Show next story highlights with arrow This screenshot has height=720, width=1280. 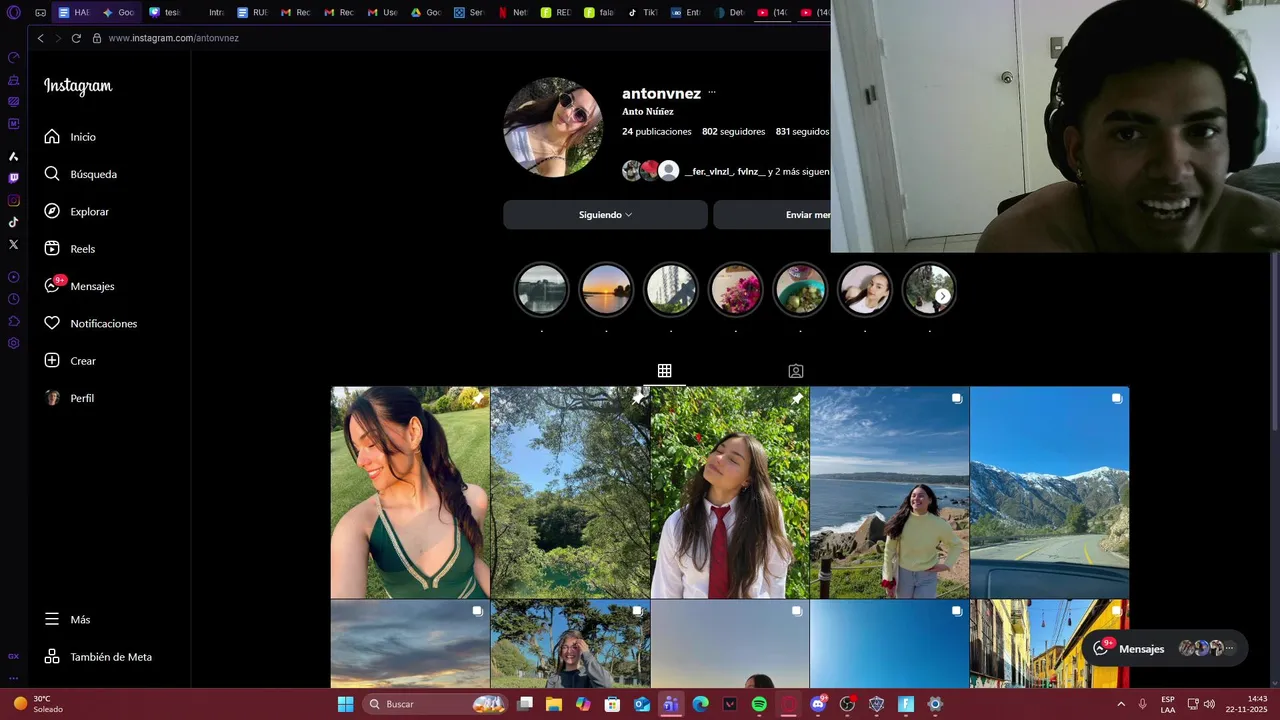point(942,296)
